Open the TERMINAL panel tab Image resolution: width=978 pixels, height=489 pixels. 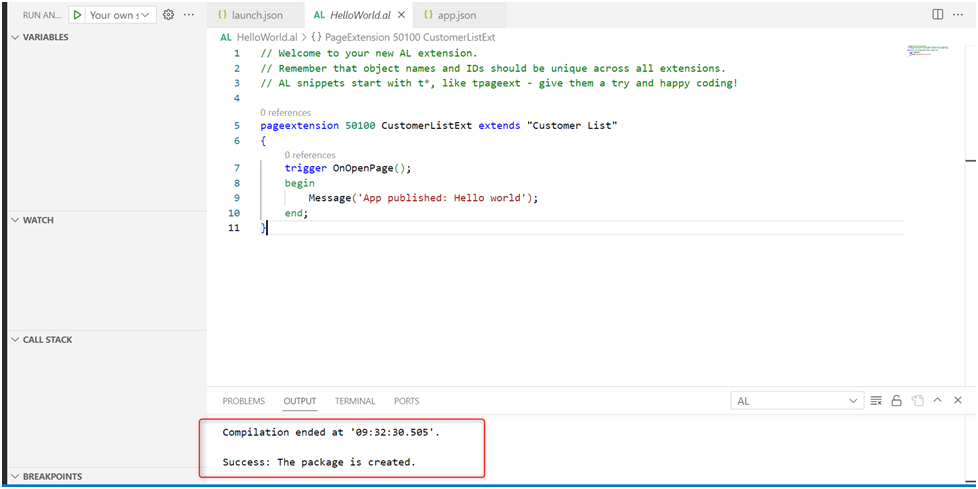(x=355, y=401)
